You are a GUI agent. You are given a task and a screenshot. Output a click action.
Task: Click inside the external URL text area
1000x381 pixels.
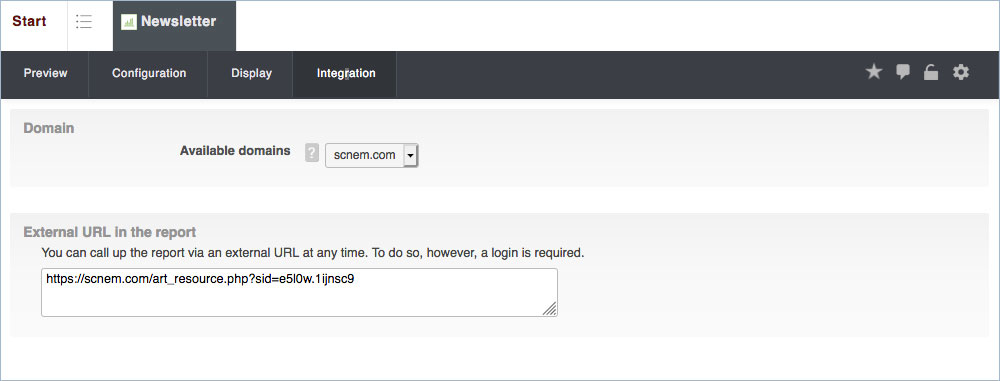click(299, 292)
